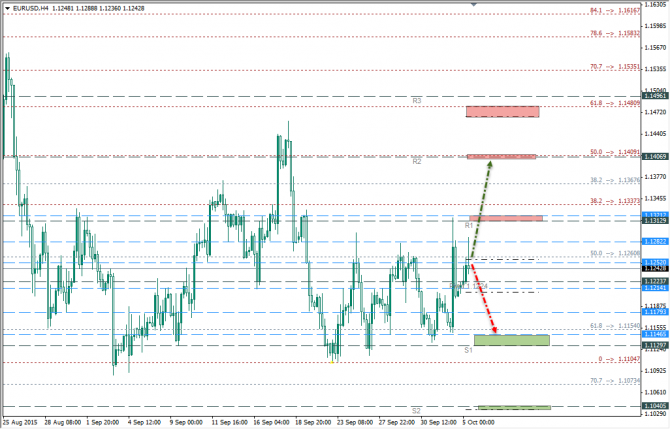Image resolution: width=670 pixels, height=429 pixels.
Task: Select the Fibonacci label 70.7 -> 1.15351
Action: [x=615, y=67]
